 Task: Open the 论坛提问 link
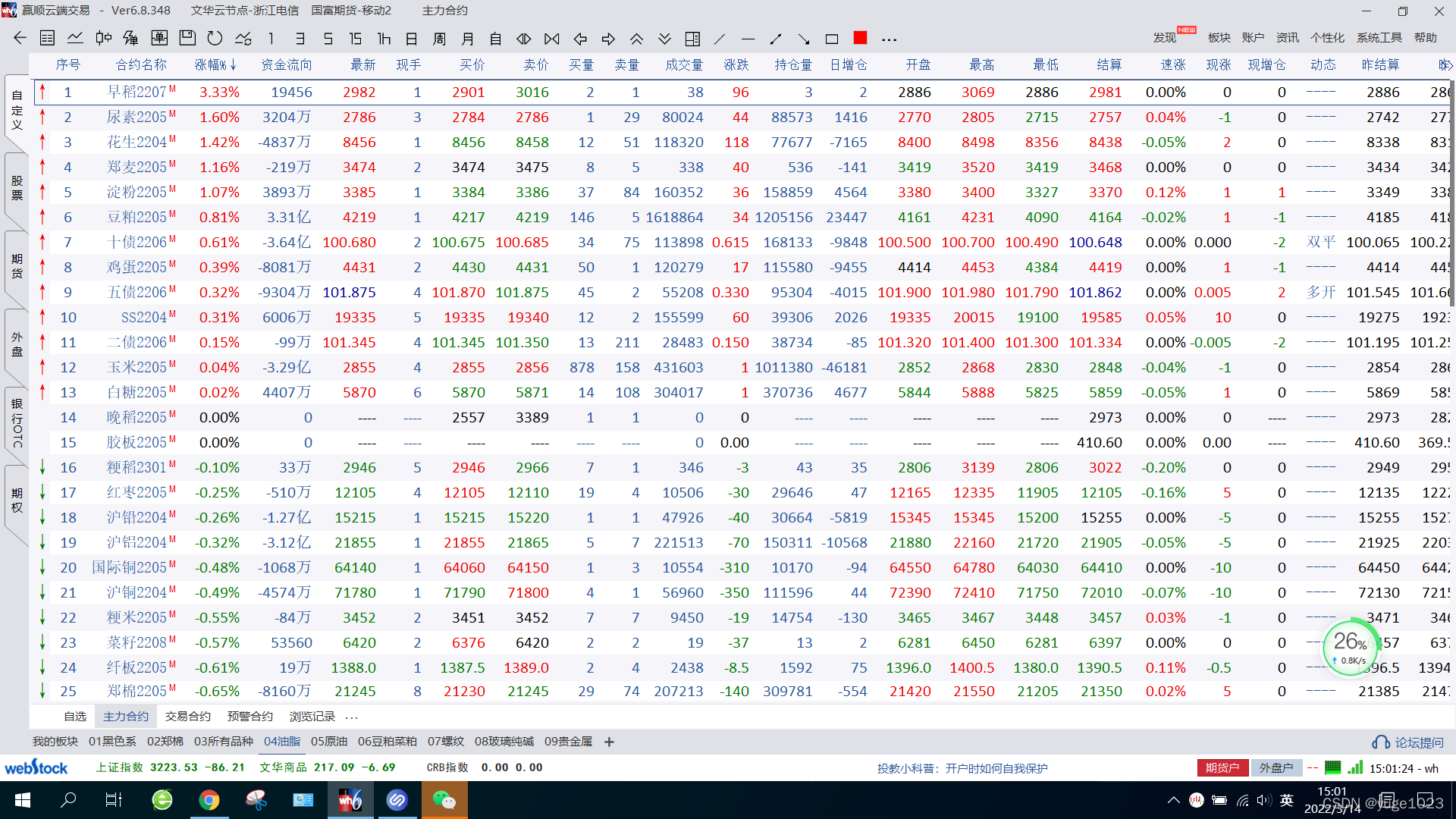point(1408,742)
